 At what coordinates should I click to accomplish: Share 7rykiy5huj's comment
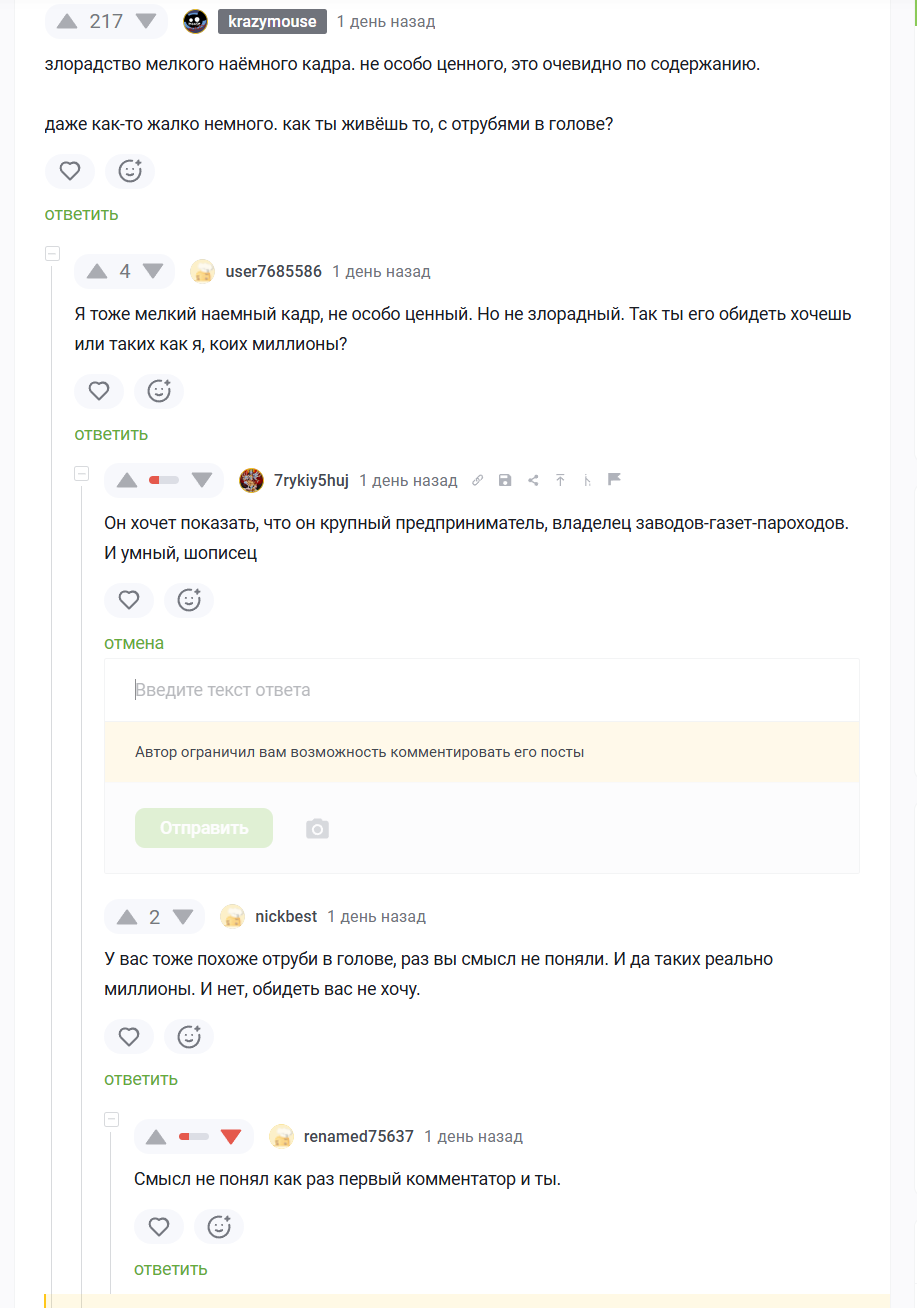pyautogui.click(x=533, y=480)
